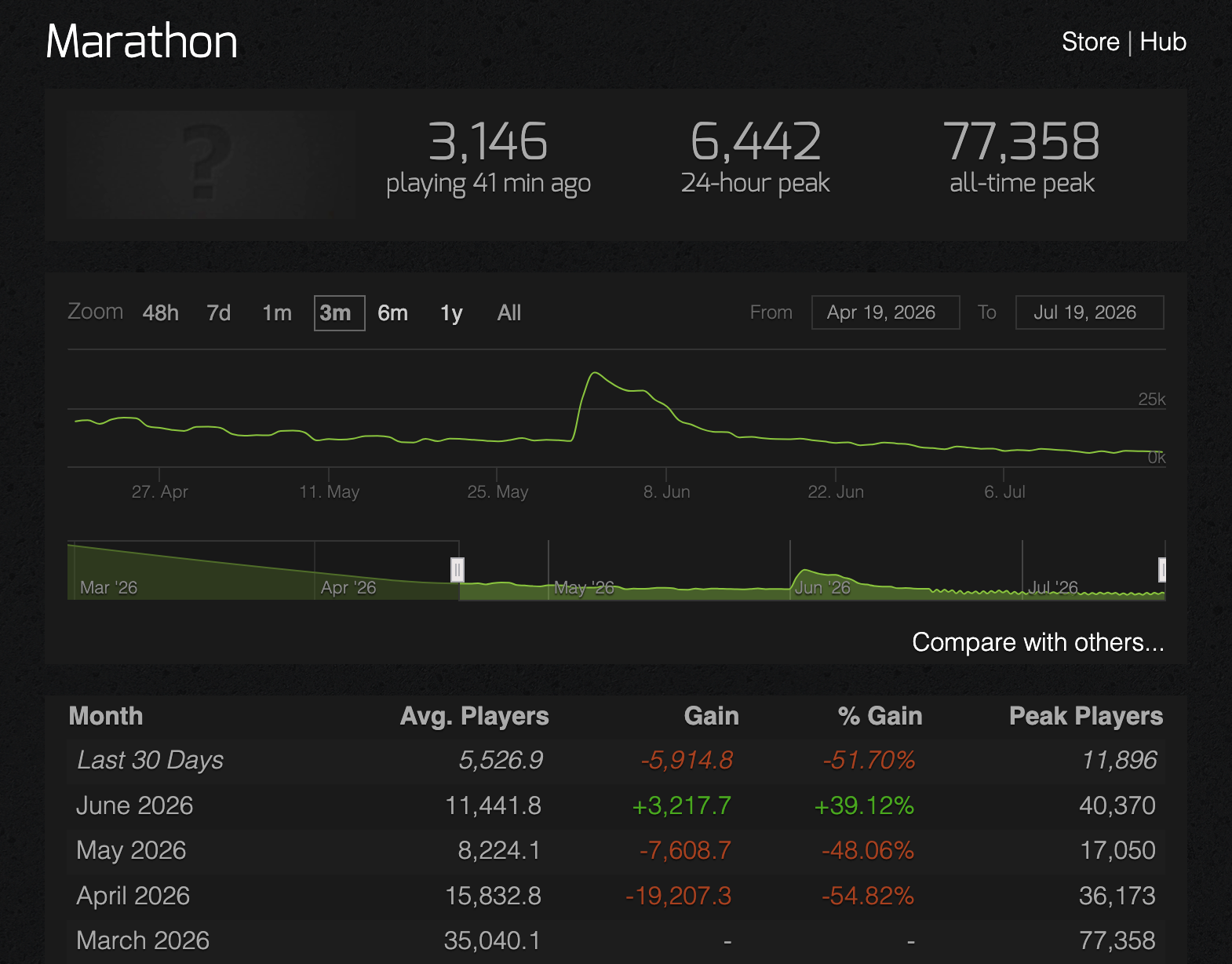Click the Peak Players column header
This screenshot has height=964, width=1232.
click(1086, 716)
